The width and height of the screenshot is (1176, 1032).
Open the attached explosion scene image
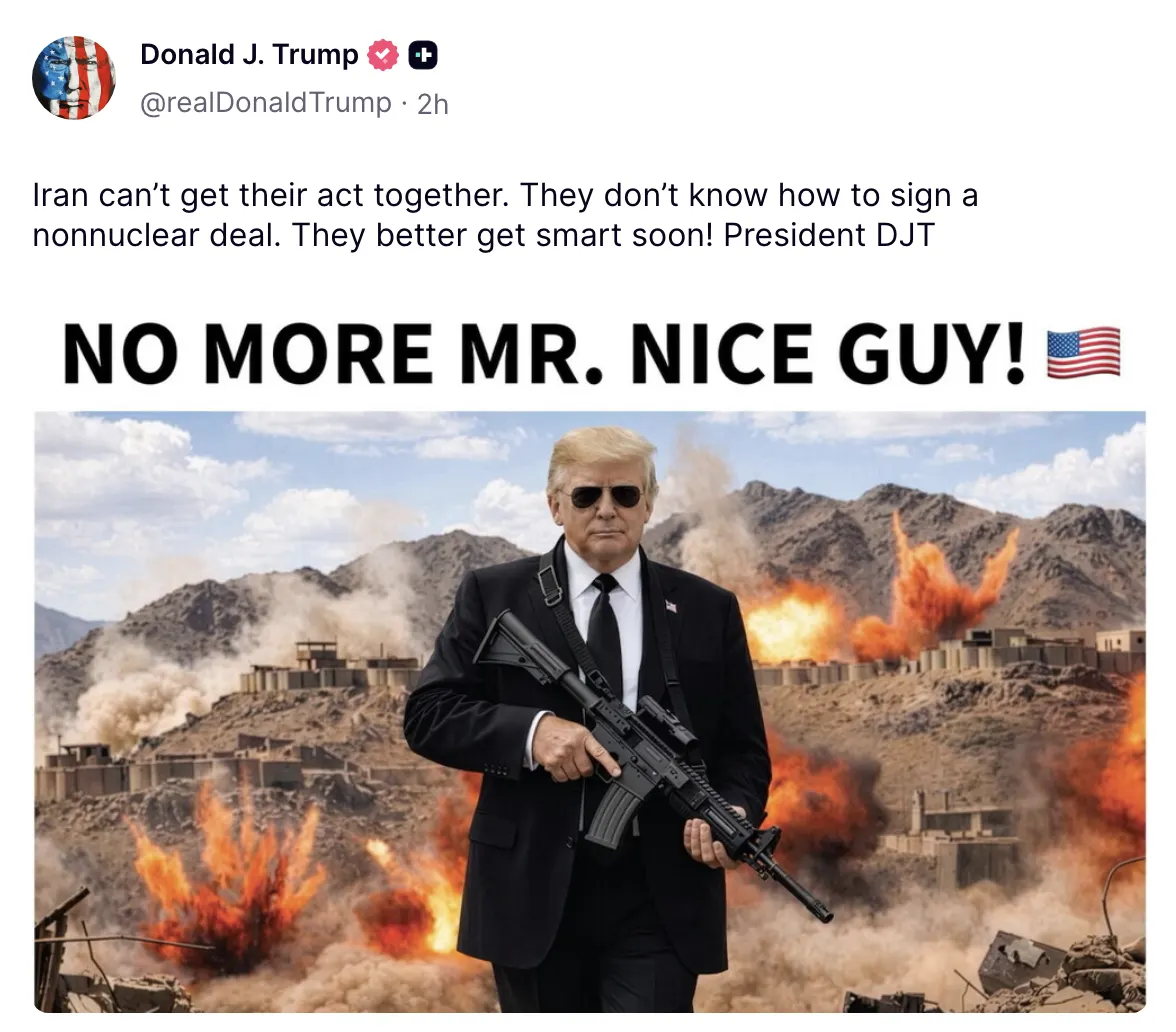(590, 712)
